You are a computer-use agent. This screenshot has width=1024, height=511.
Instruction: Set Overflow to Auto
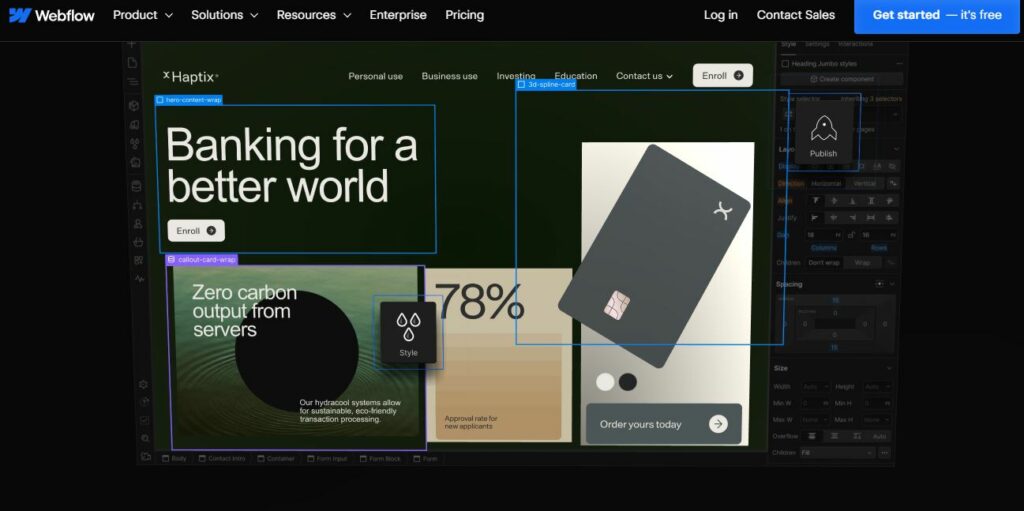coord(879,436)
